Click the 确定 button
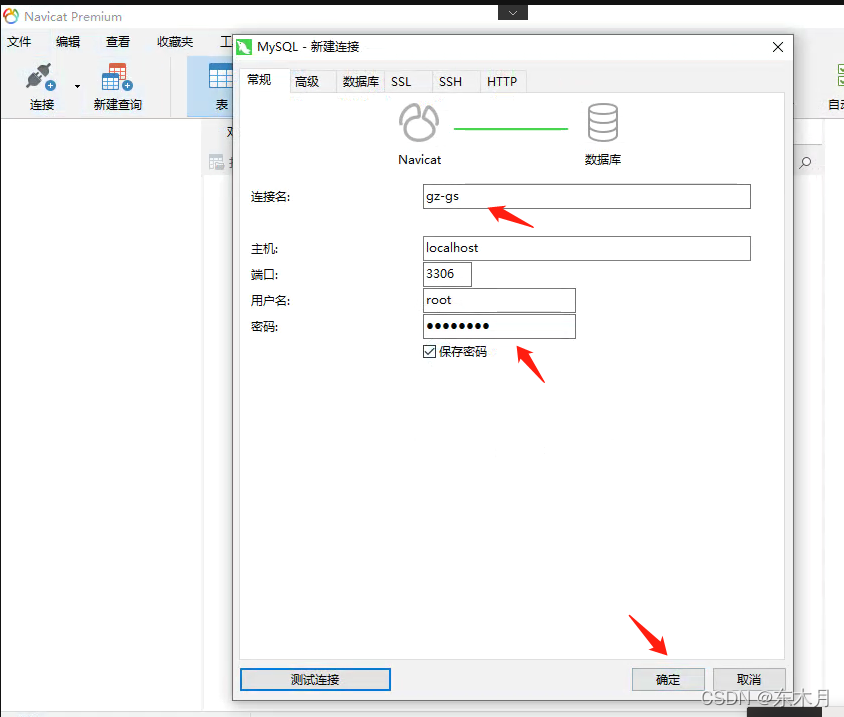 [x=668, y=679]
